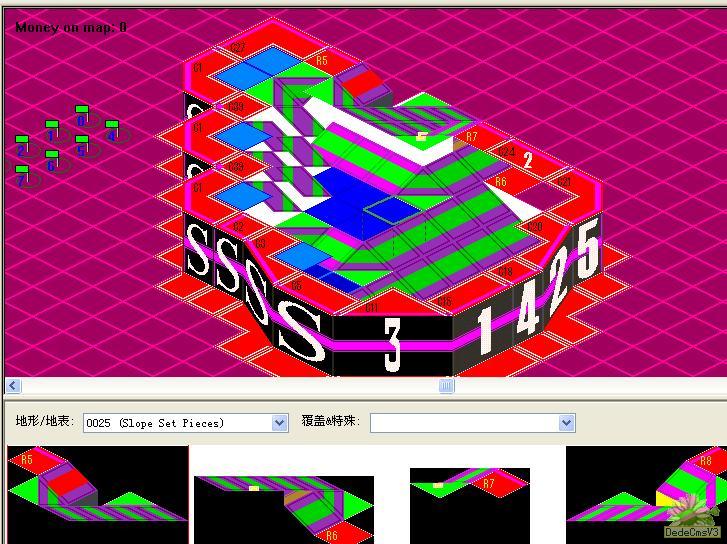This screenshot has height=544, width=727.
Task: Click the green flag numbered 6
Action: (x=52, y=161)
